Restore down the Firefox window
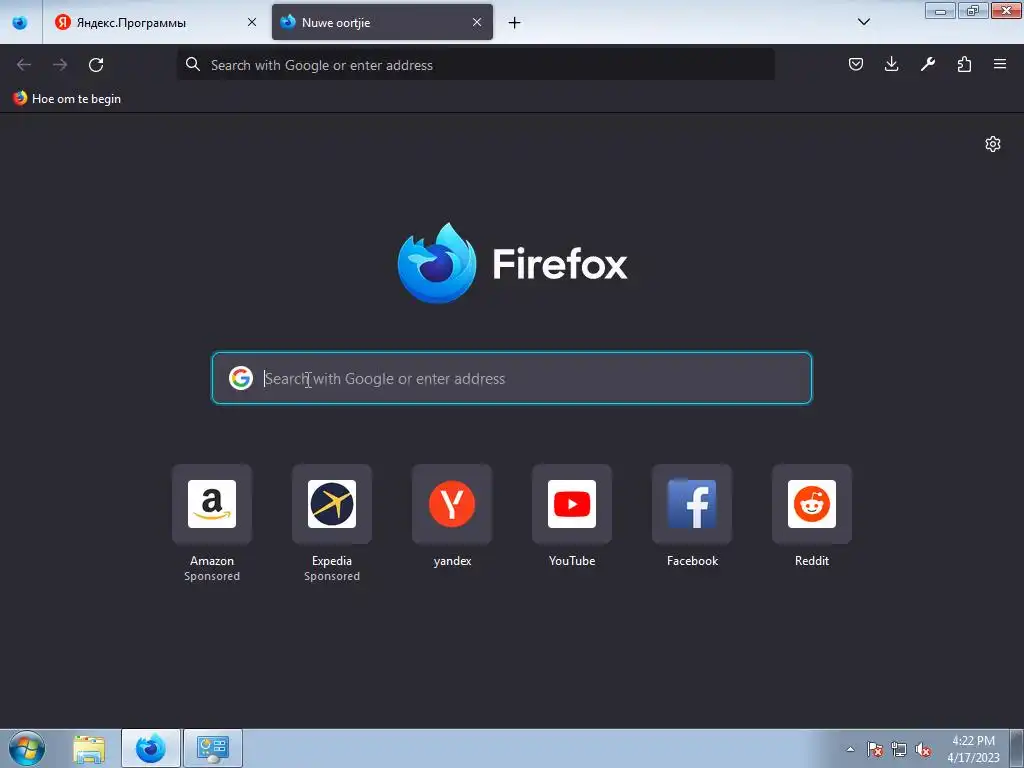 973,11
